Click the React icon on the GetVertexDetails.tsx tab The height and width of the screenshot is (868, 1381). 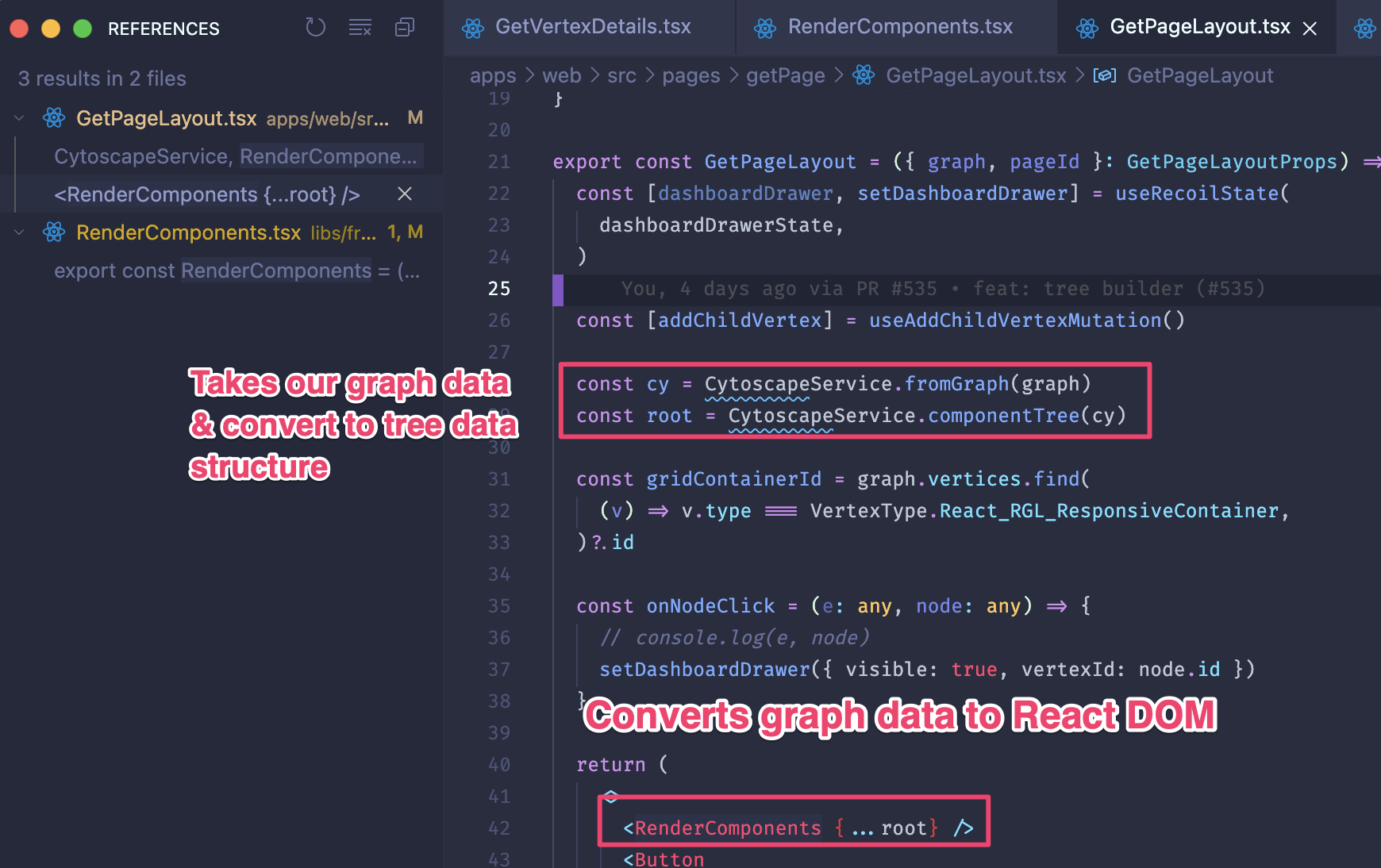point(473,26)
